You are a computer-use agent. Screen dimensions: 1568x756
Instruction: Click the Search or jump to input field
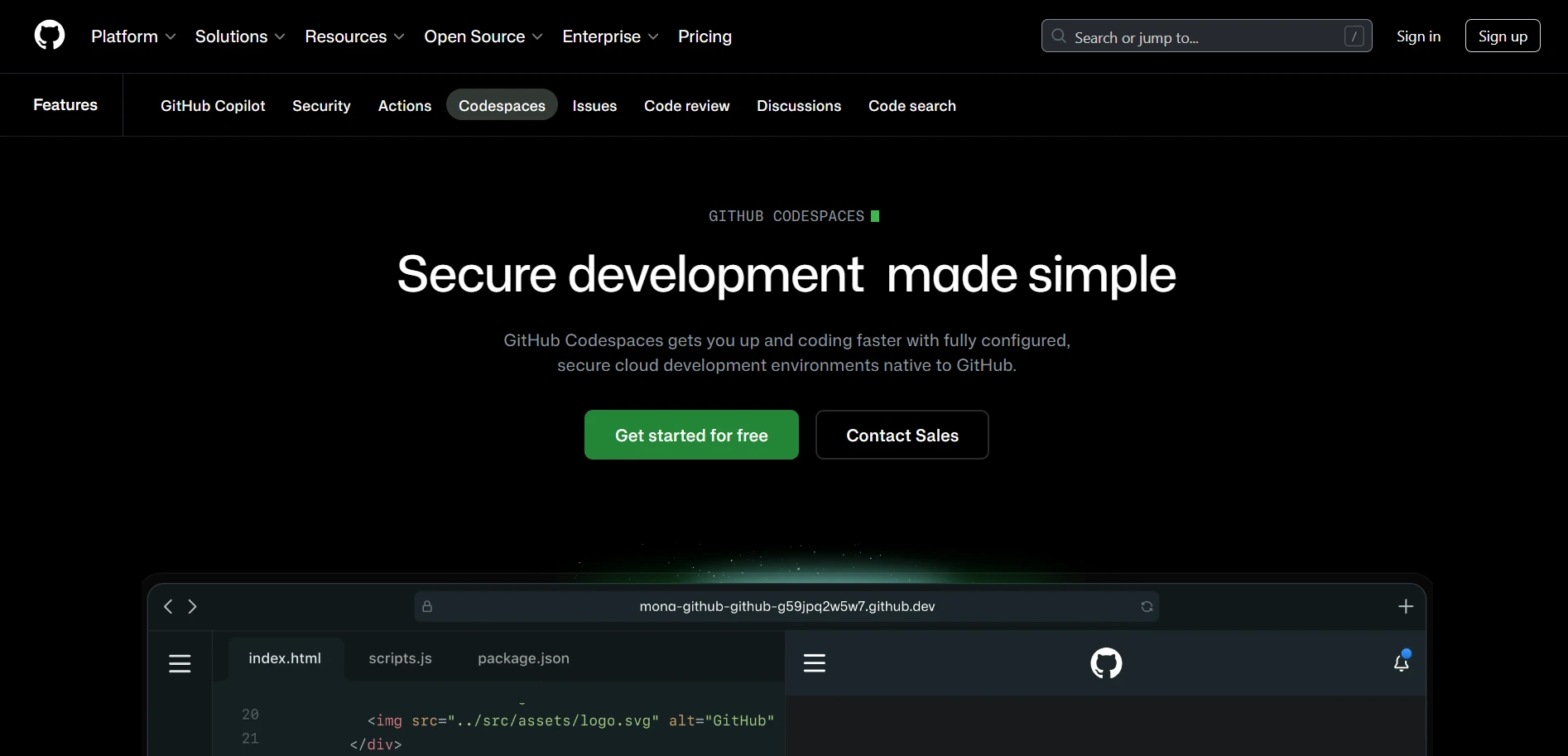(x=1184, y=36)
